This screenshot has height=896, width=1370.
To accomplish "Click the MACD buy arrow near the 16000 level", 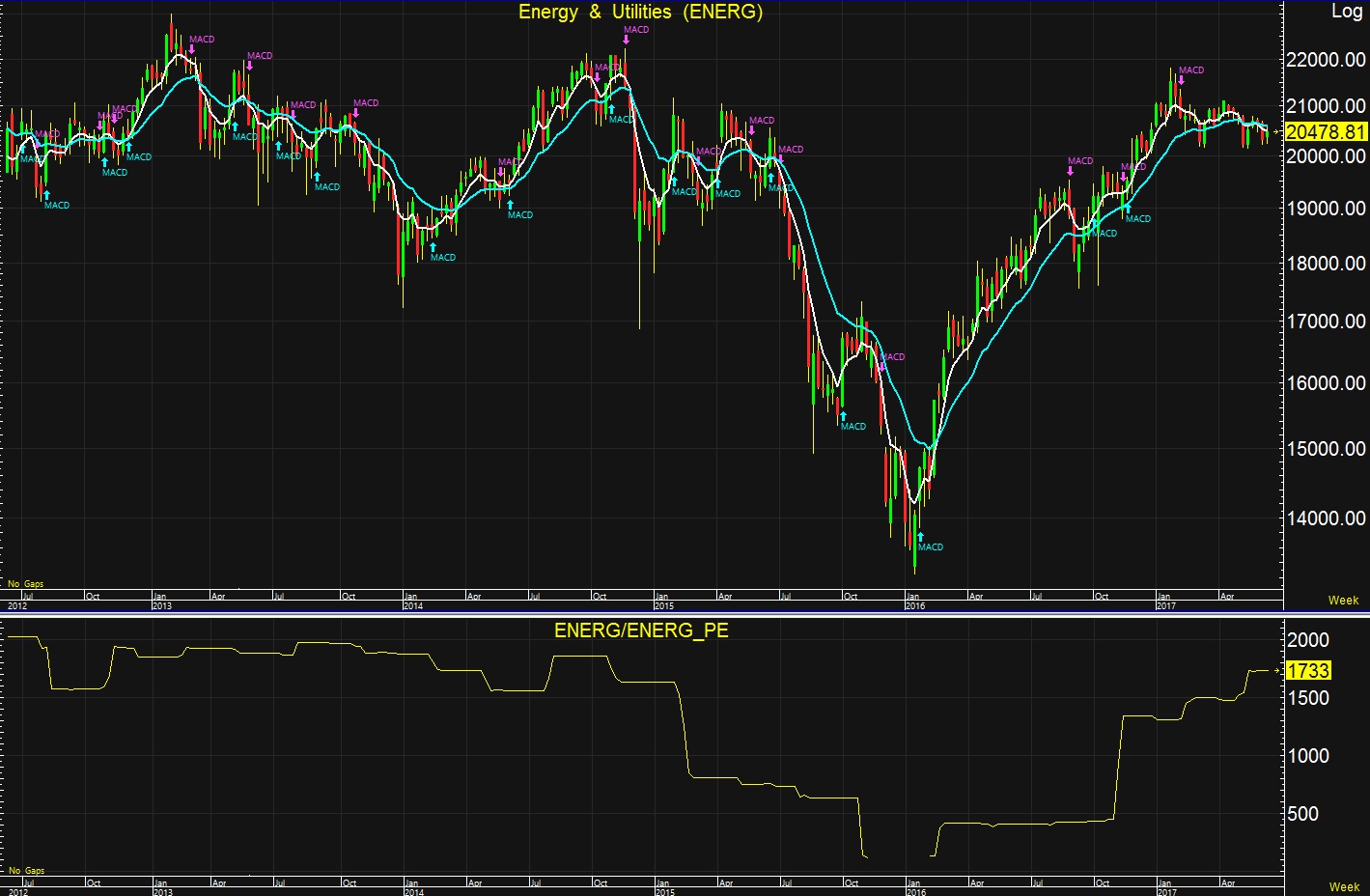I will [843, 416].
